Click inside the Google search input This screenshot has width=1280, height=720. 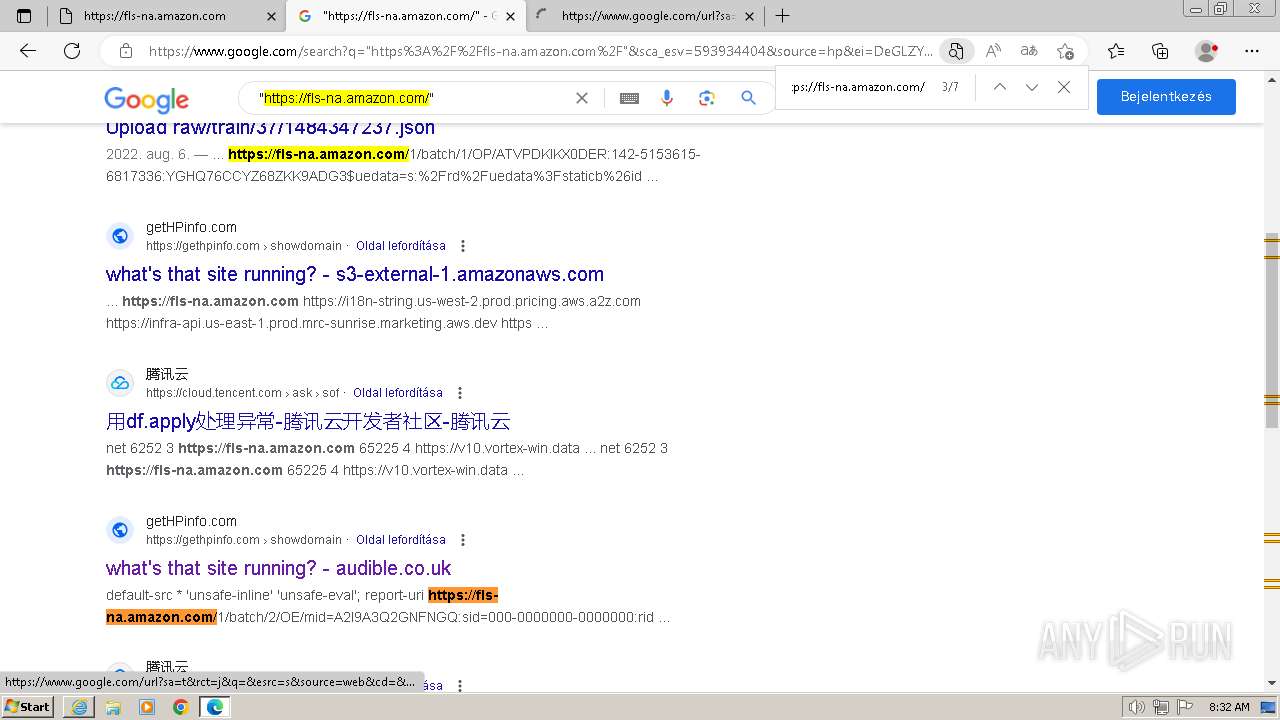coord(410,98)
